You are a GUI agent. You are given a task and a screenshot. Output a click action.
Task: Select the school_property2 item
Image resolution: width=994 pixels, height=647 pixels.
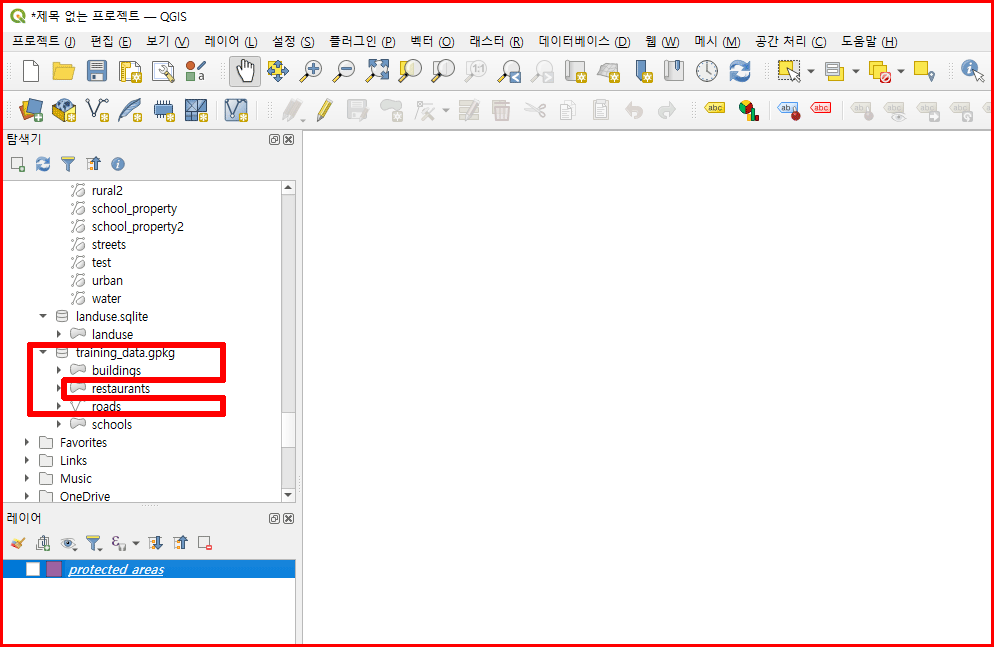(138, 226)
